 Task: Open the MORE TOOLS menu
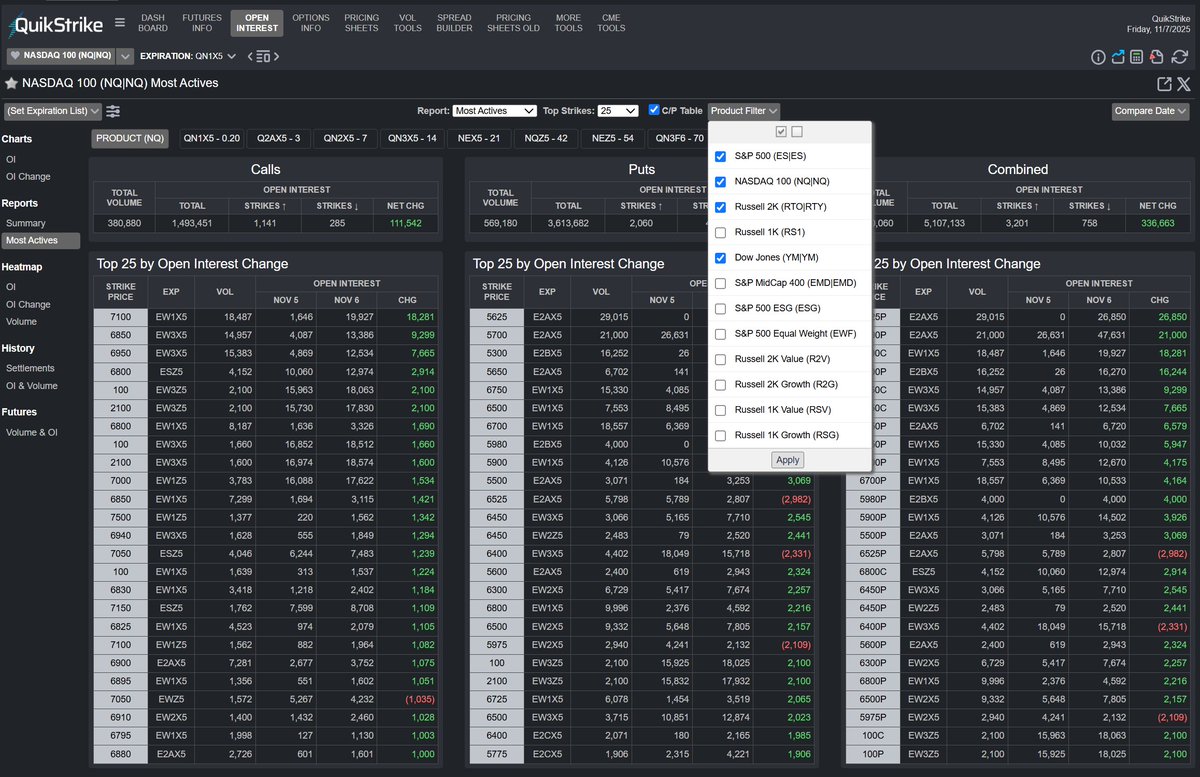click(x=568, y=23)
